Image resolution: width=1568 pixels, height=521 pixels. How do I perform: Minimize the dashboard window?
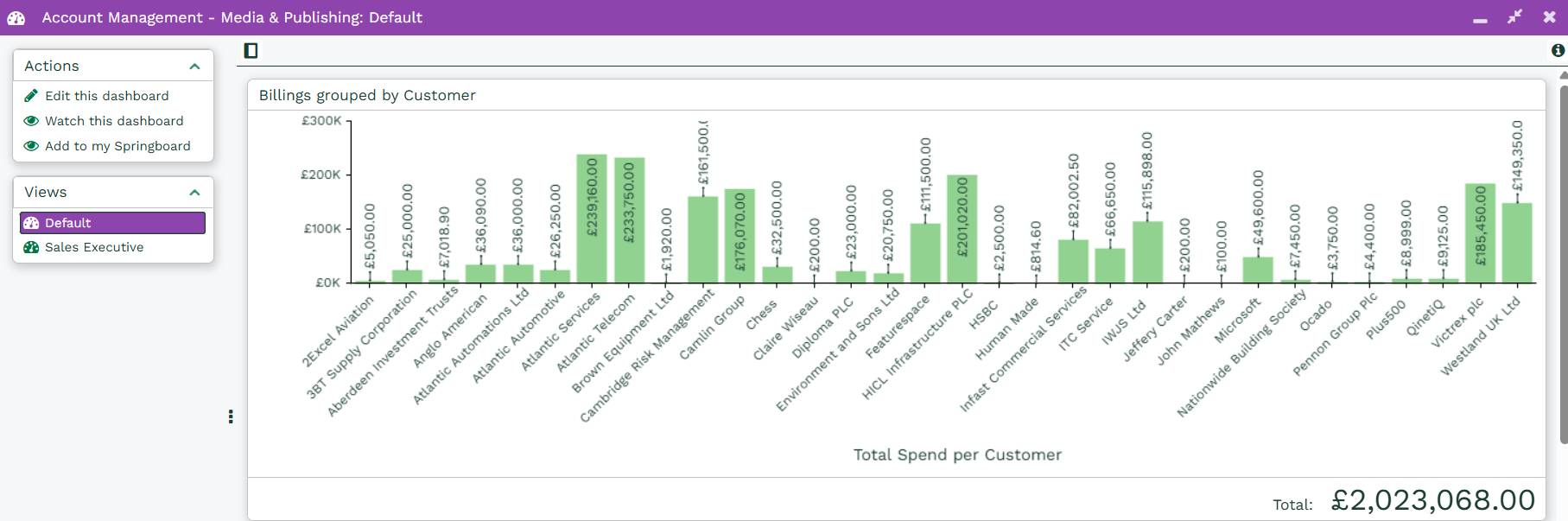tap(1480, 19)
